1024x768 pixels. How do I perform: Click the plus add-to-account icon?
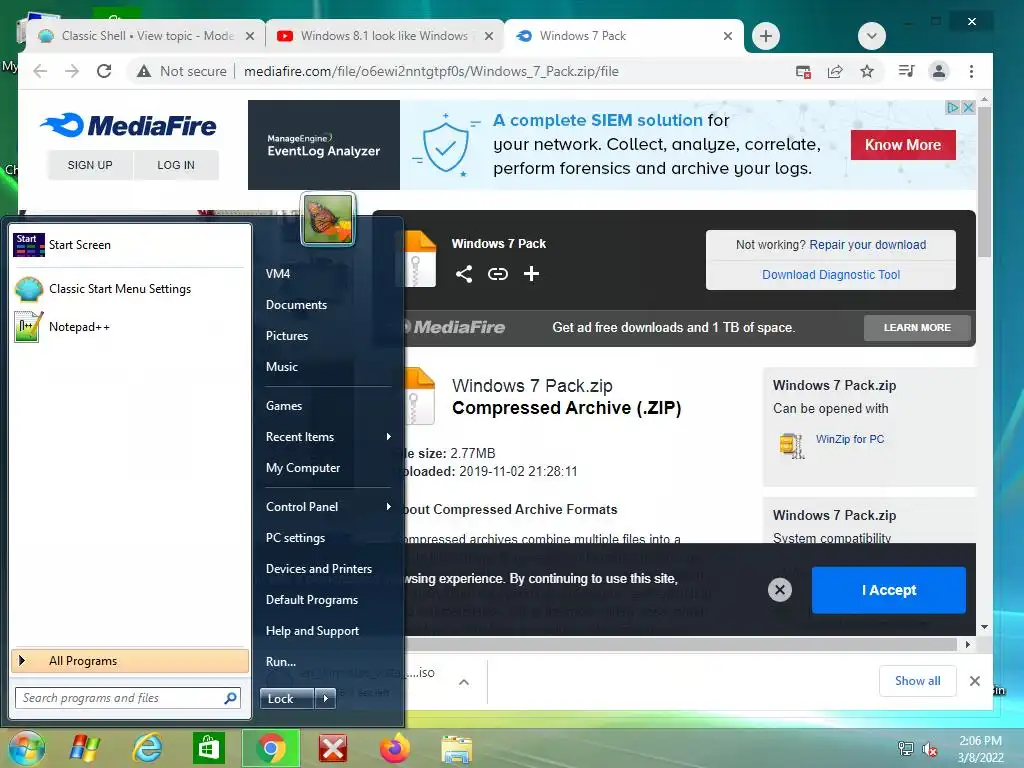pyautogui.click(x=532, y=274)
